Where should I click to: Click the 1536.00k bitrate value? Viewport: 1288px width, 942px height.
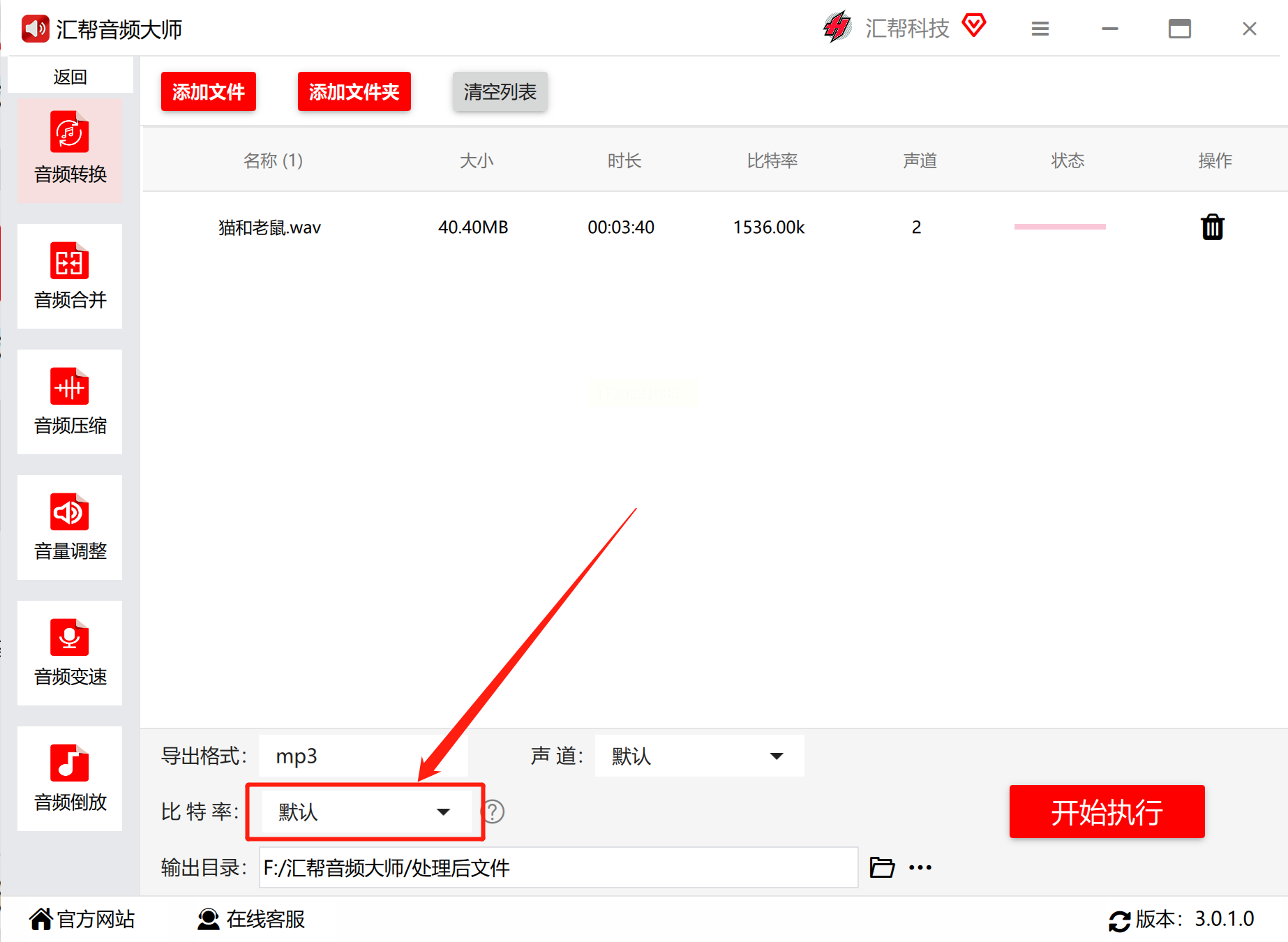769,227
